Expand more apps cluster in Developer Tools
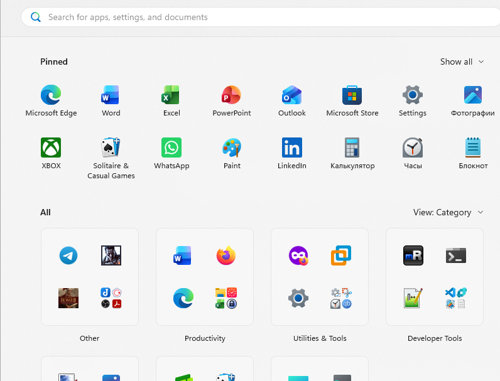Screen dimensions: 500x381 click(456, 298)
